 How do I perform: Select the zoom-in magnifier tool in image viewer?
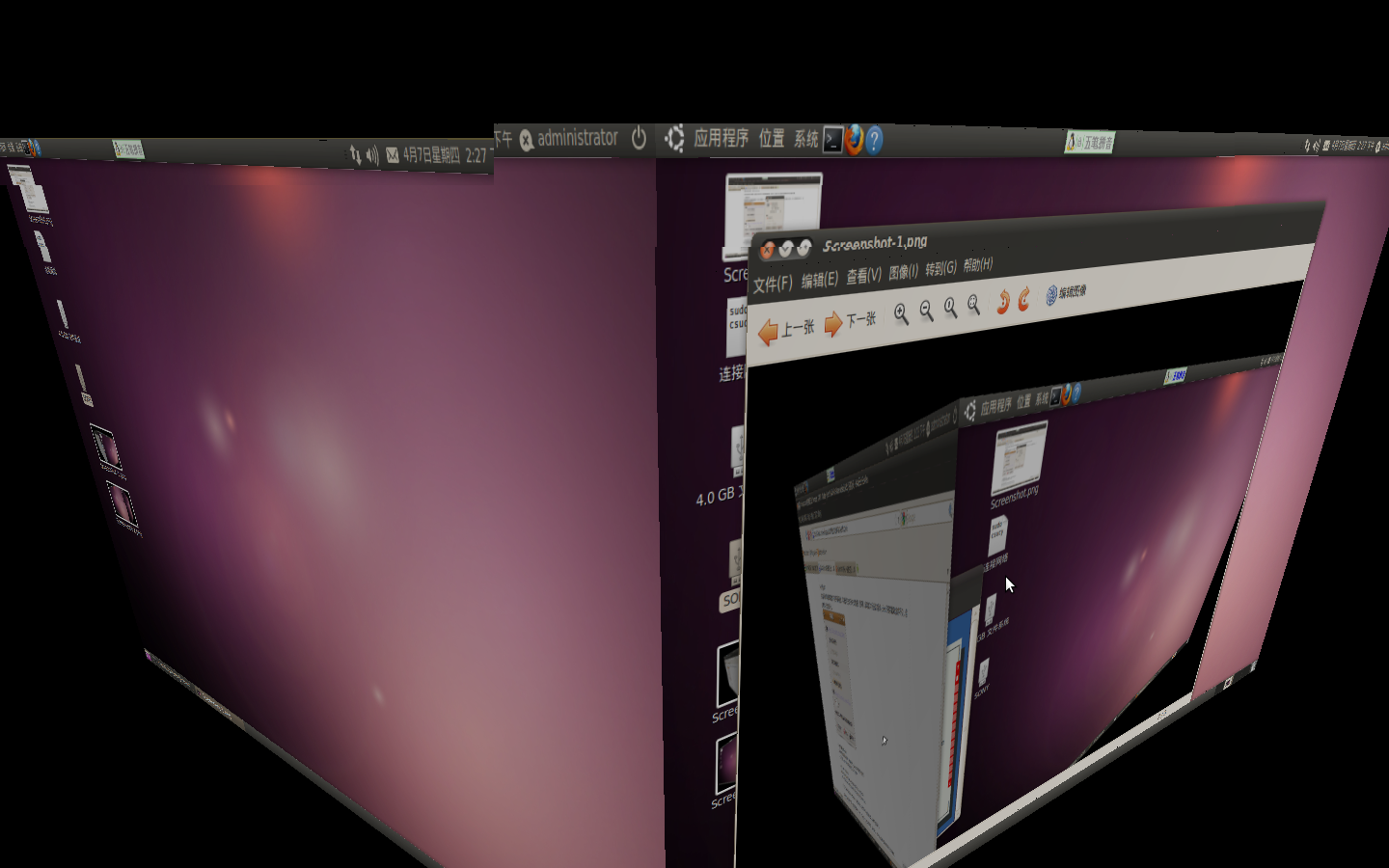coord(900,311)
